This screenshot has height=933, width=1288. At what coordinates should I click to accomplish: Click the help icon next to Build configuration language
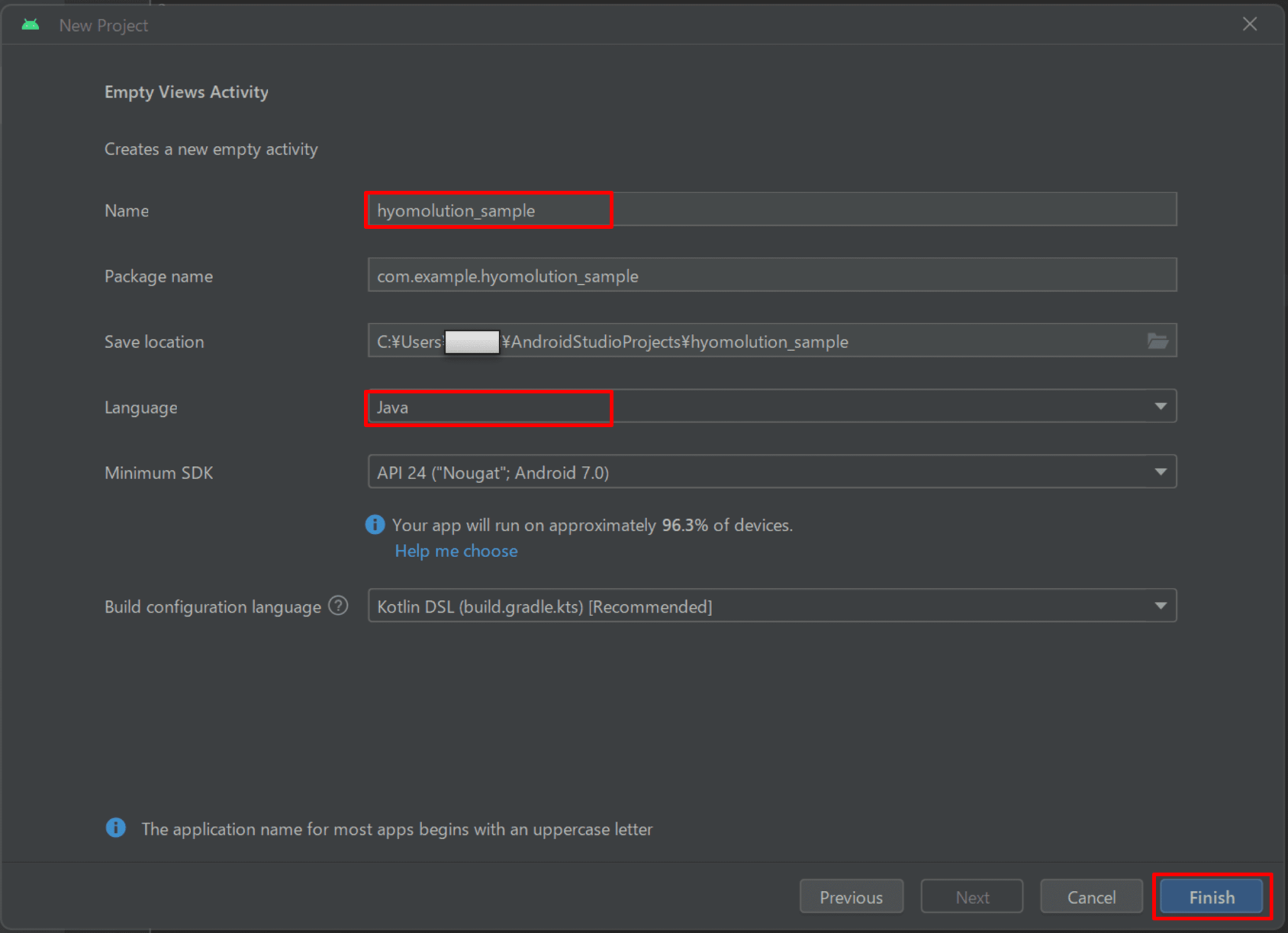coord(338,605)
